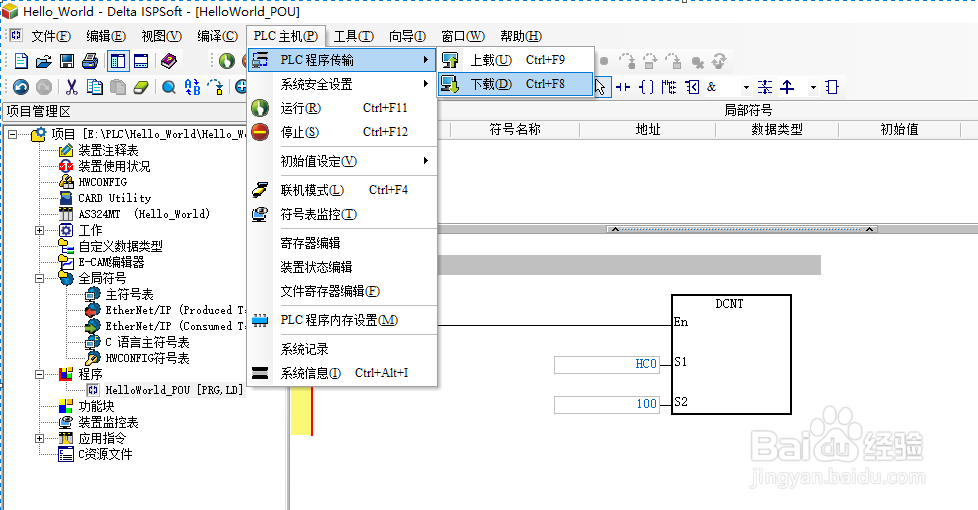Open the 编辑(E) menu
The height and width of the screenshot is (510, 978).
point(106,36)
